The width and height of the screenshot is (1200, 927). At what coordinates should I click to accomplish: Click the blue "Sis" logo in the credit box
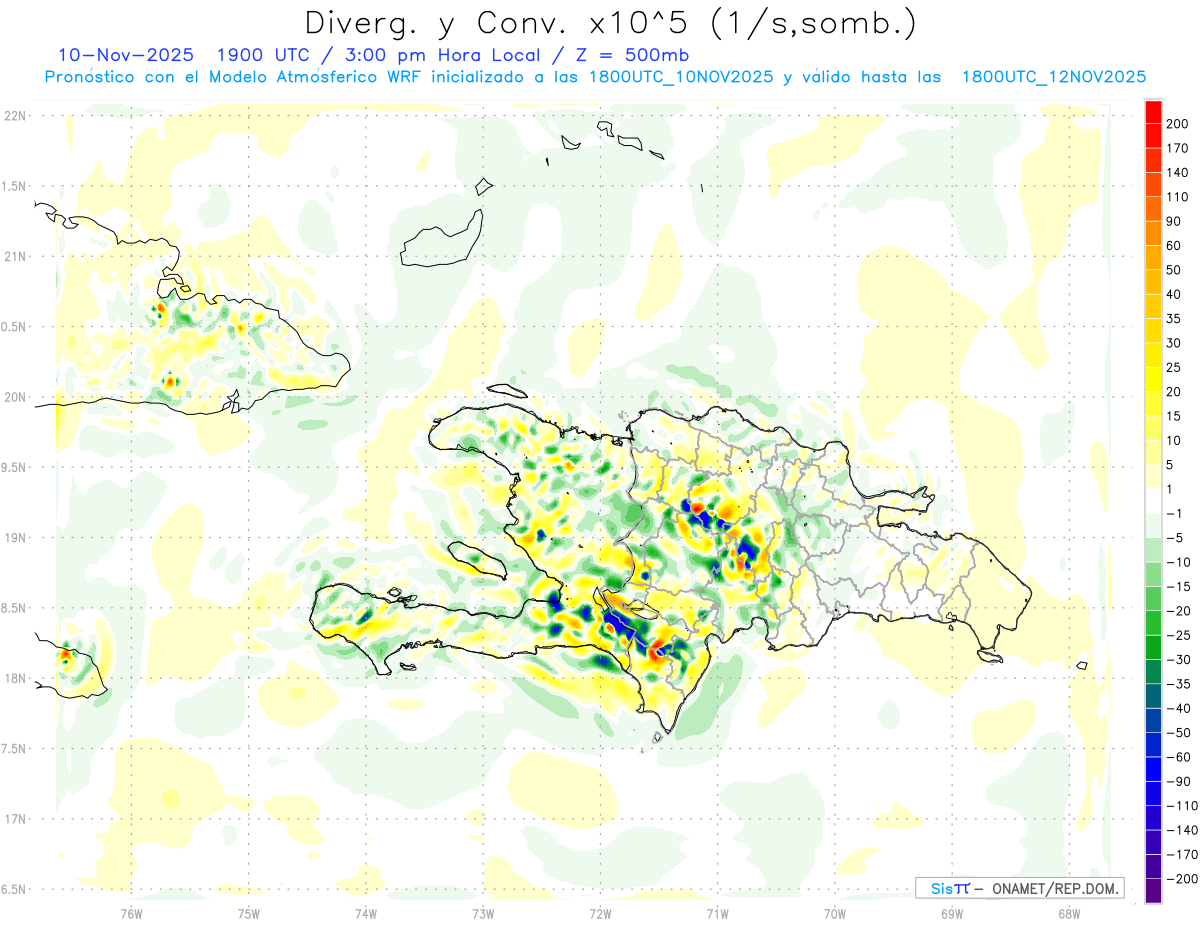(x=942, y=888)
